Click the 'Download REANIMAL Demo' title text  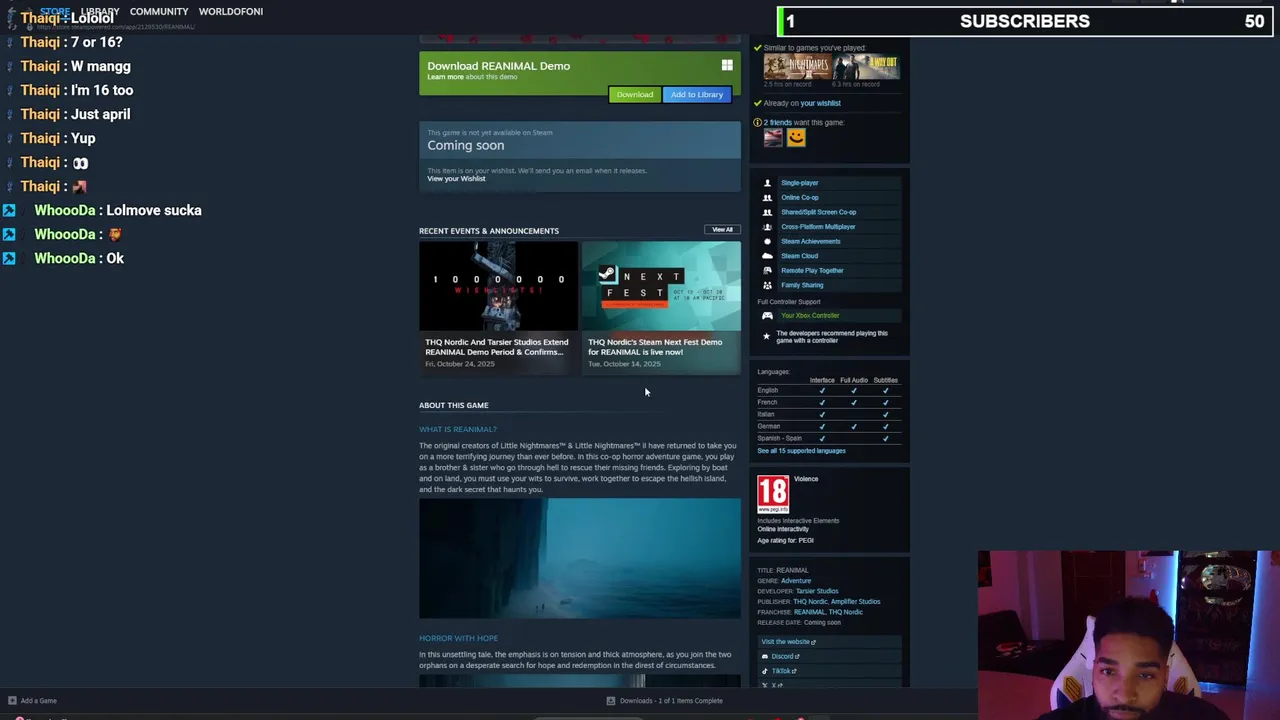(498, 66)
